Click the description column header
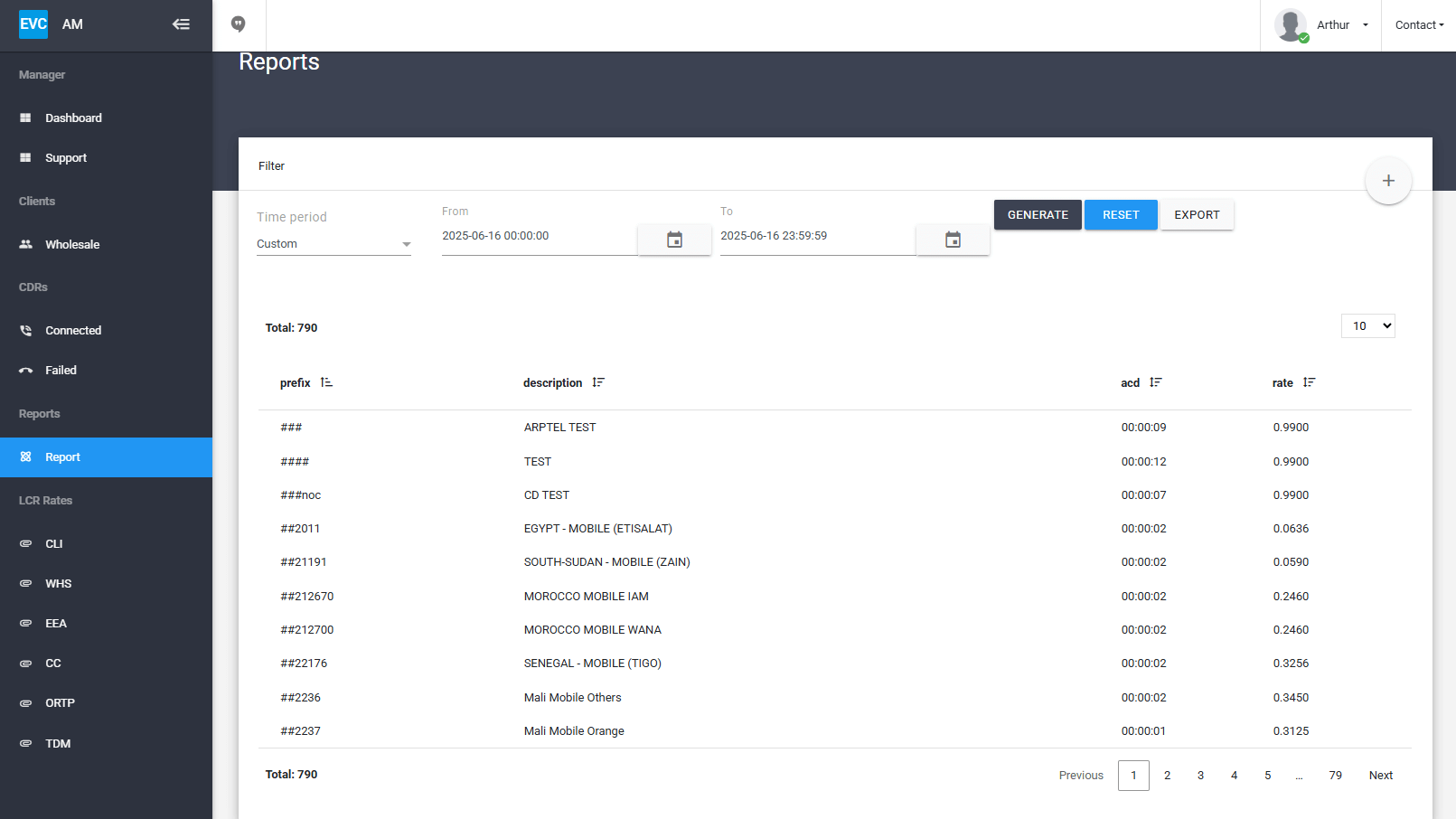 552,383
